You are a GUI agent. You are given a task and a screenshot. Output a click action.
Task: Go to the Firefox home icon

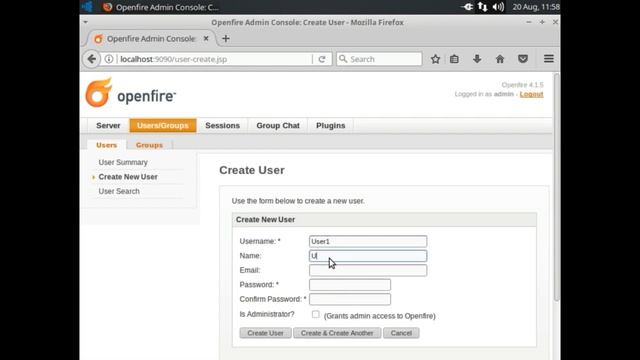[500, 59]
